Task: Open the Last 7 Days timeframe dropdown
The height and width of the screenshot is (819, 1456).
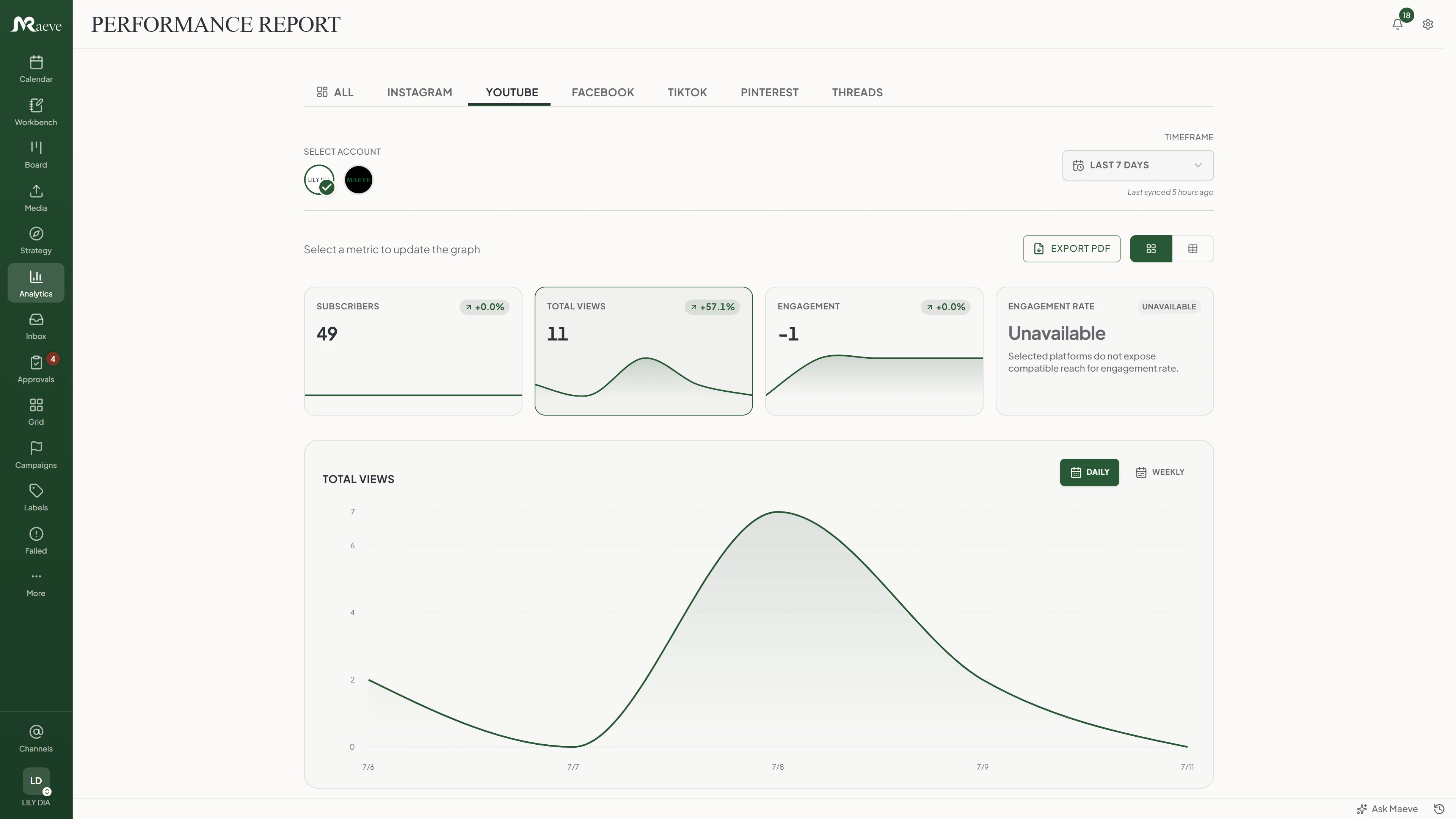Action: coord(1138,165)
